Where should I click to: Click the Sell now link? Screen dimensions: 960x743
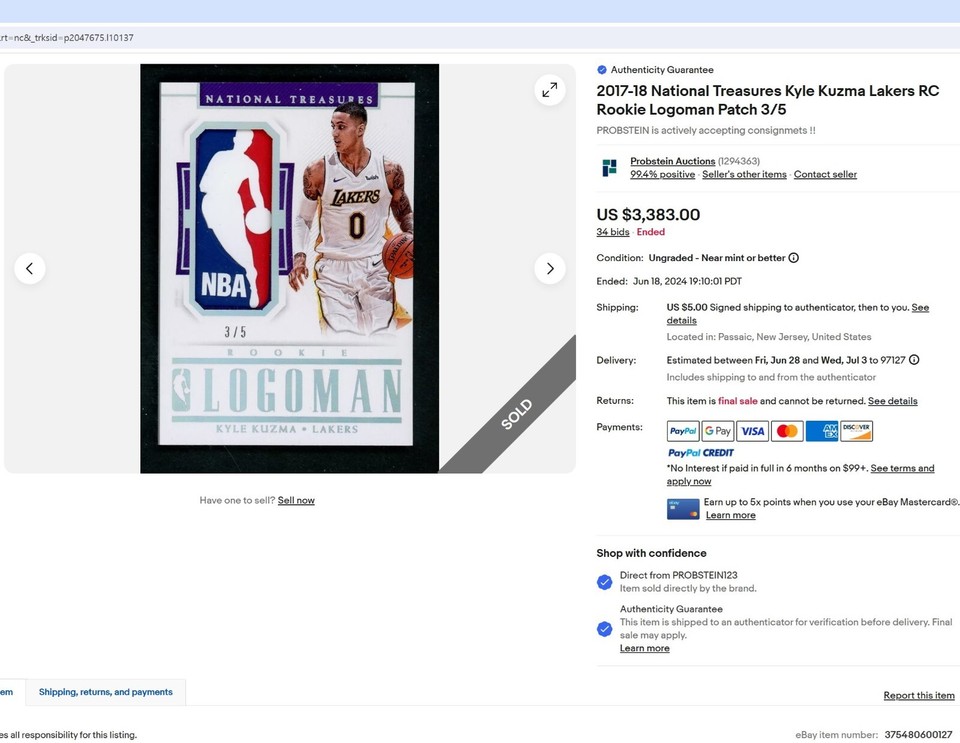click(x=296, y=500)
